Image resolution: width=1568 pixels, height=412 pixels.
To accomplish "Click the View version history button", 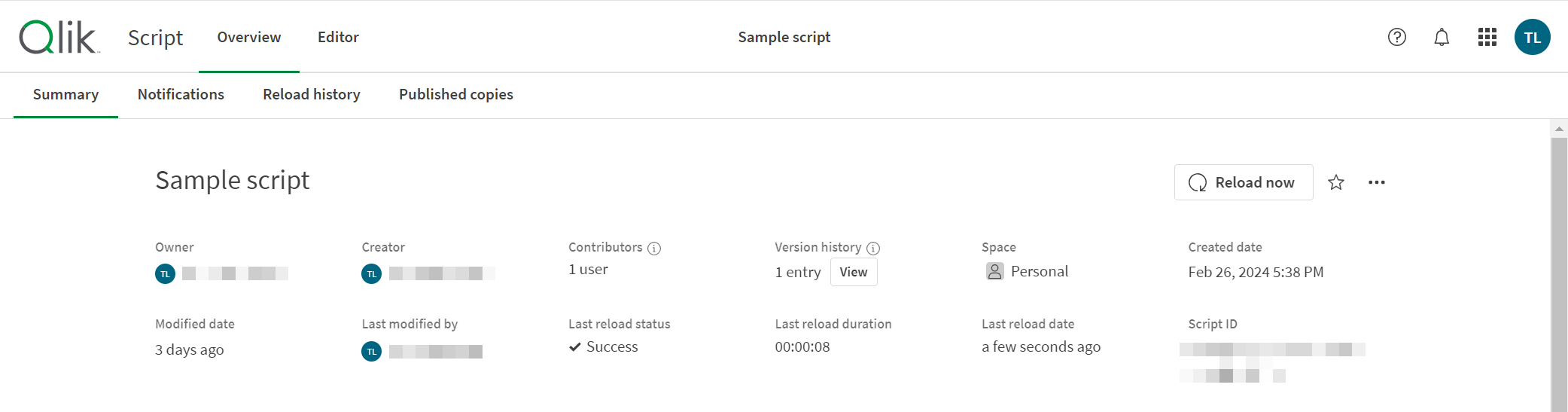I will (x=854, y=272).
